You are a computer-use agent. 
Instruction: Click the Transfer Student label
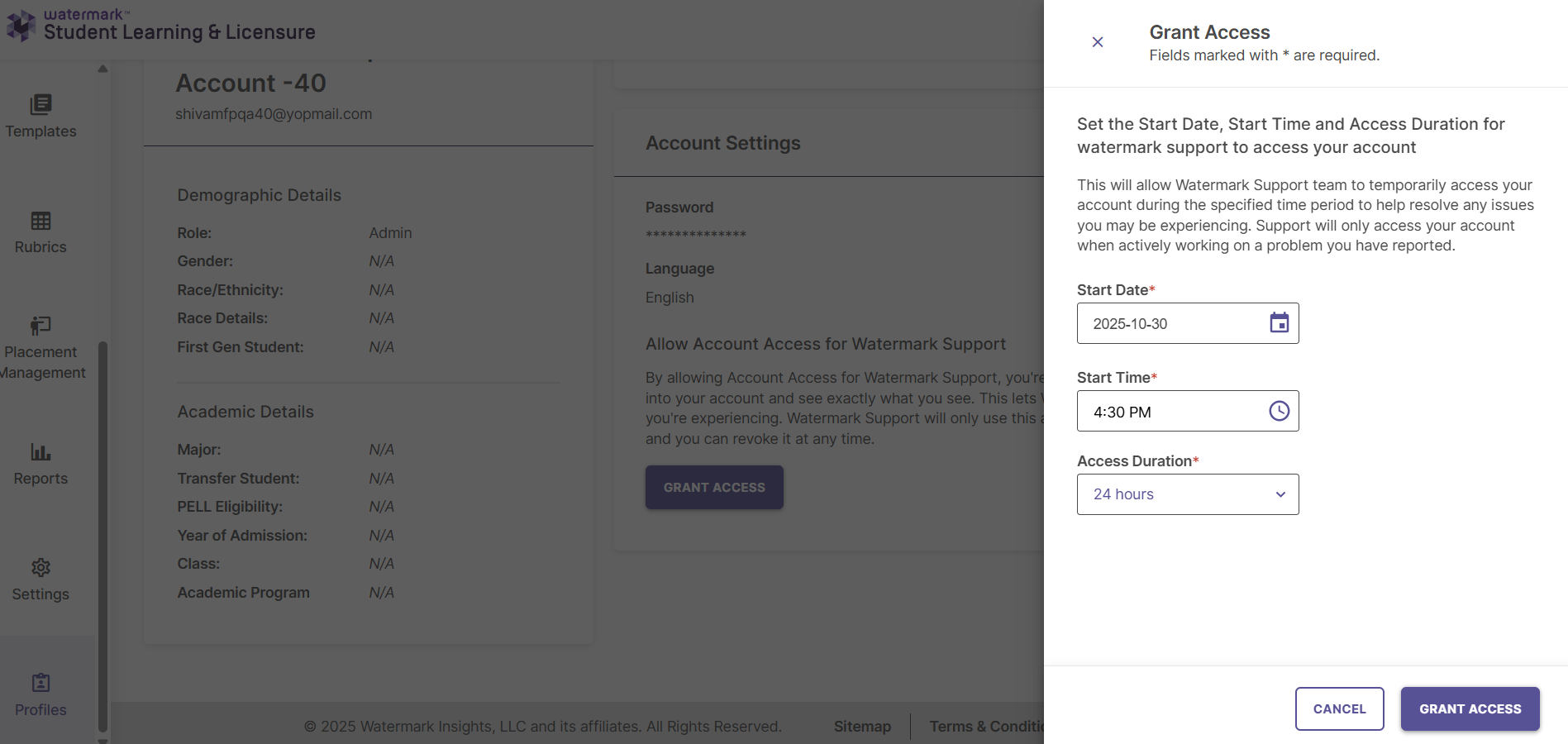click(x=238, y=479)
